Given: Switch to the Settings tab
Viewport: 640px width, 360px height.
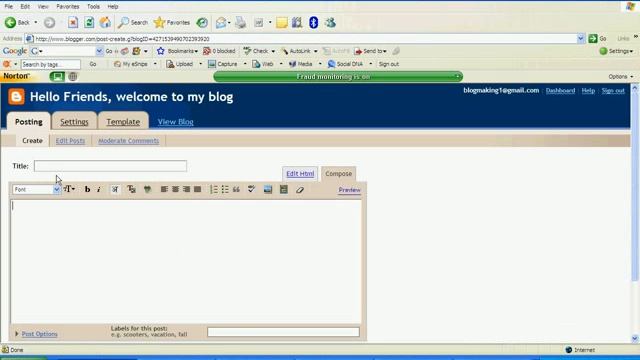Looking at the screenshot, I should [74, 122].
